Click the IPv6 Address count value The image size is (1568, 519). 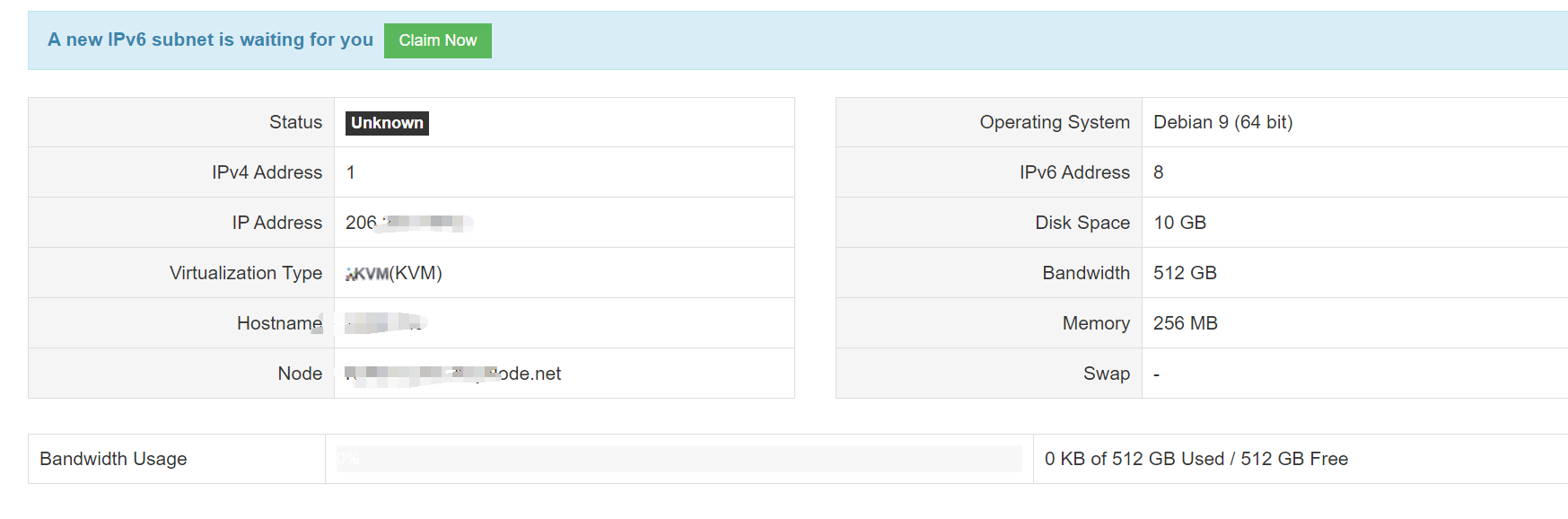point(1158,172)
